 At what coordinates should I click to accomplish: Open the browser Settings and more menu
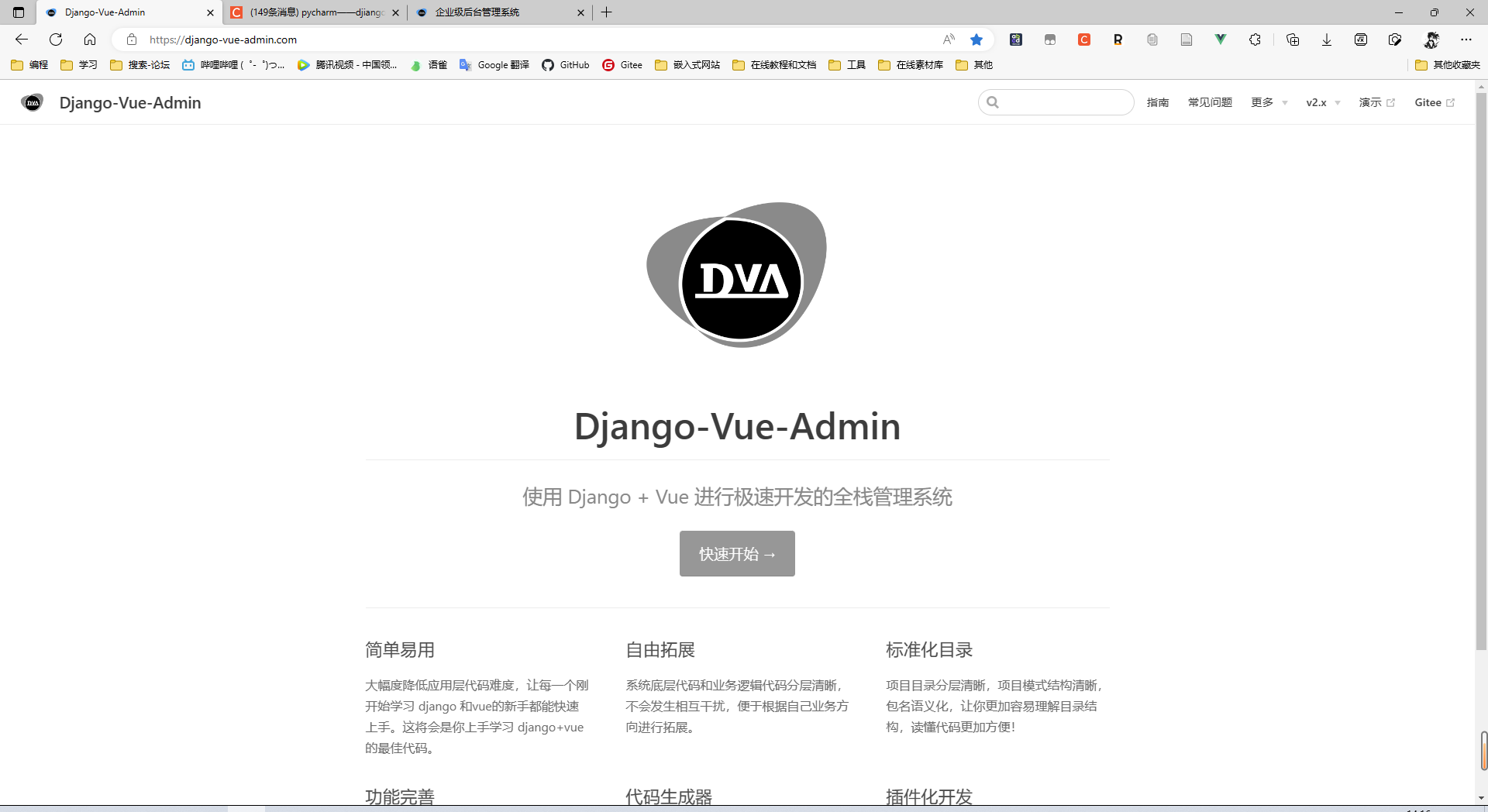pos(1466,40)
